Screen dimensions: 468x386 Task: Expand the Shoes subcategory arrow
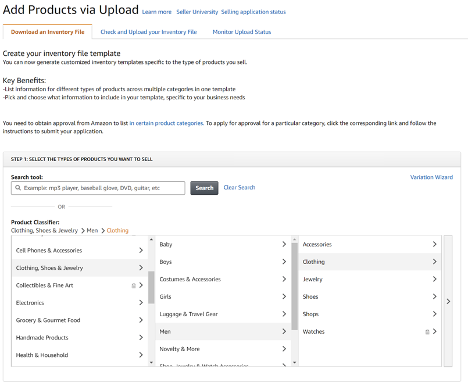tap(434, 297)
